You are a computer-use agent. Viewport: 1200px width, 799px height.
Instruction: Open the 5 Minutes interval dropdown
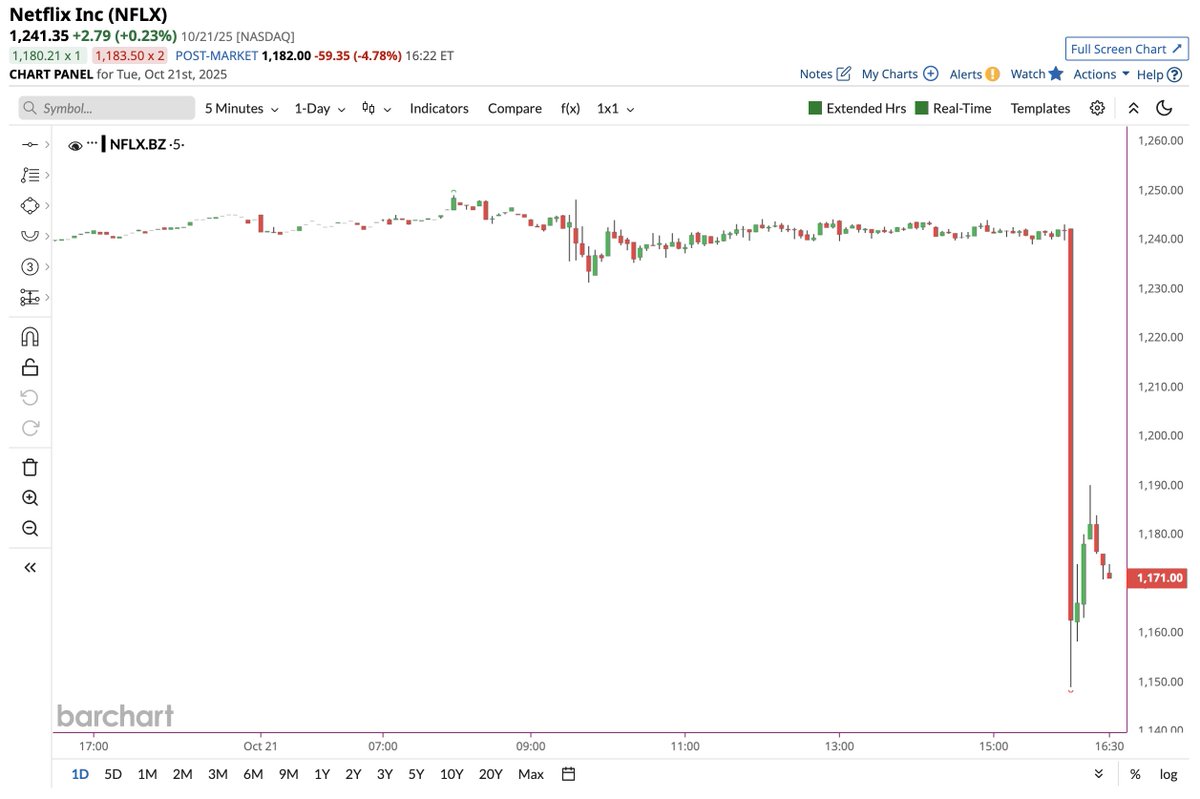click(x=241, y=108)
